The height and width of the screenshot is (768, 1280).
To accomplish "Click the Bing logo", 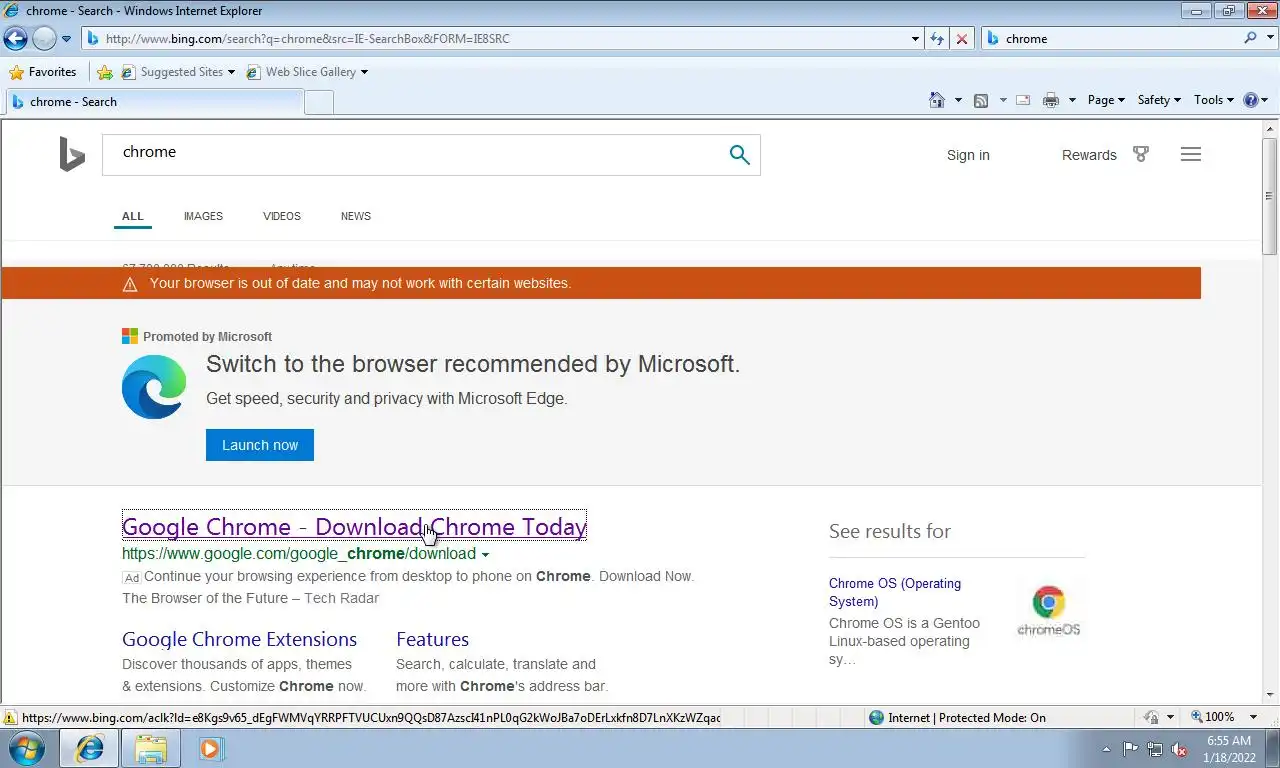I will point(72,155).
